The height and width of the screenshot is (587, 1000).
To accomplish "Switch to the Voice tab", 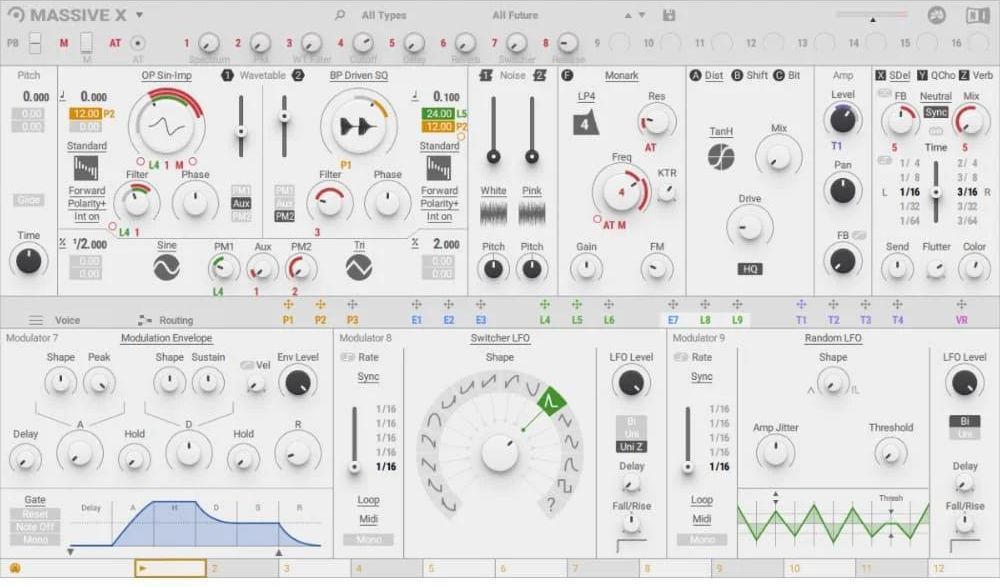I will coord(67,320).
